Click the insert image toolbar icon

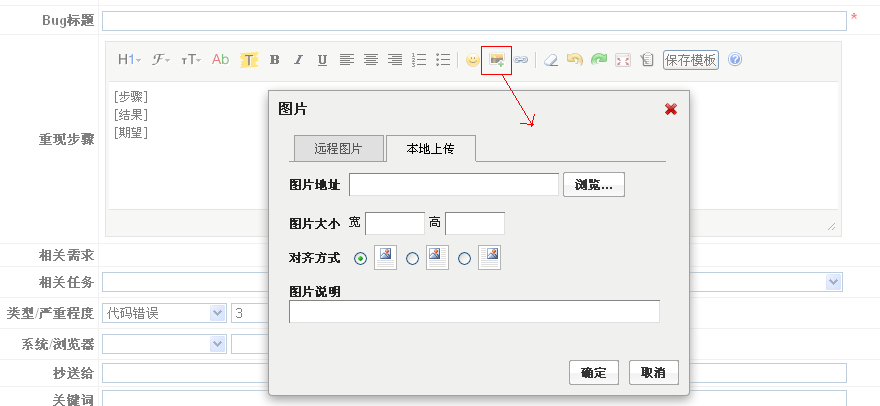[x=497, y=60]
